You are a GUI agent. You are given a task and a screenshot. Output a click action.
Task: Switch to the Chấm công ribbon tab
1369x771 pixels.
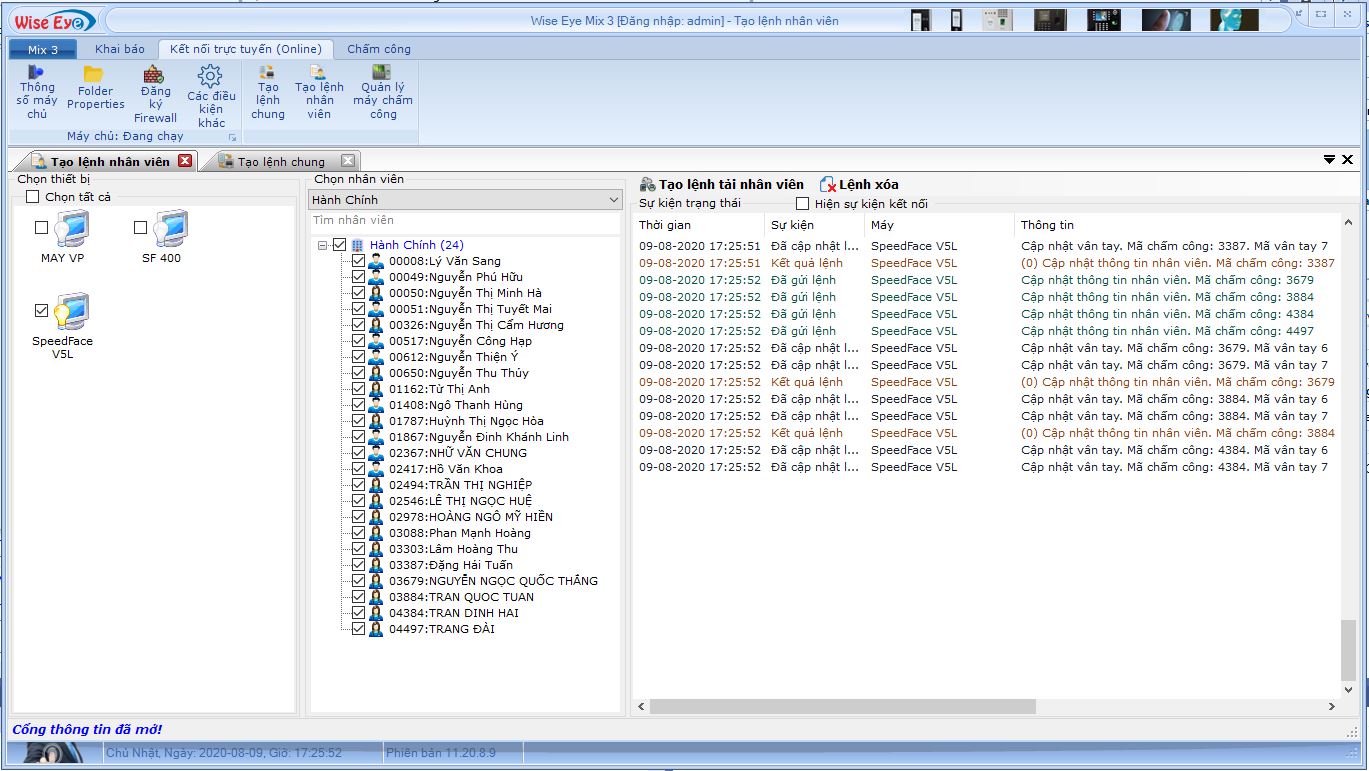pyautogui.click(x=378, y=49)
